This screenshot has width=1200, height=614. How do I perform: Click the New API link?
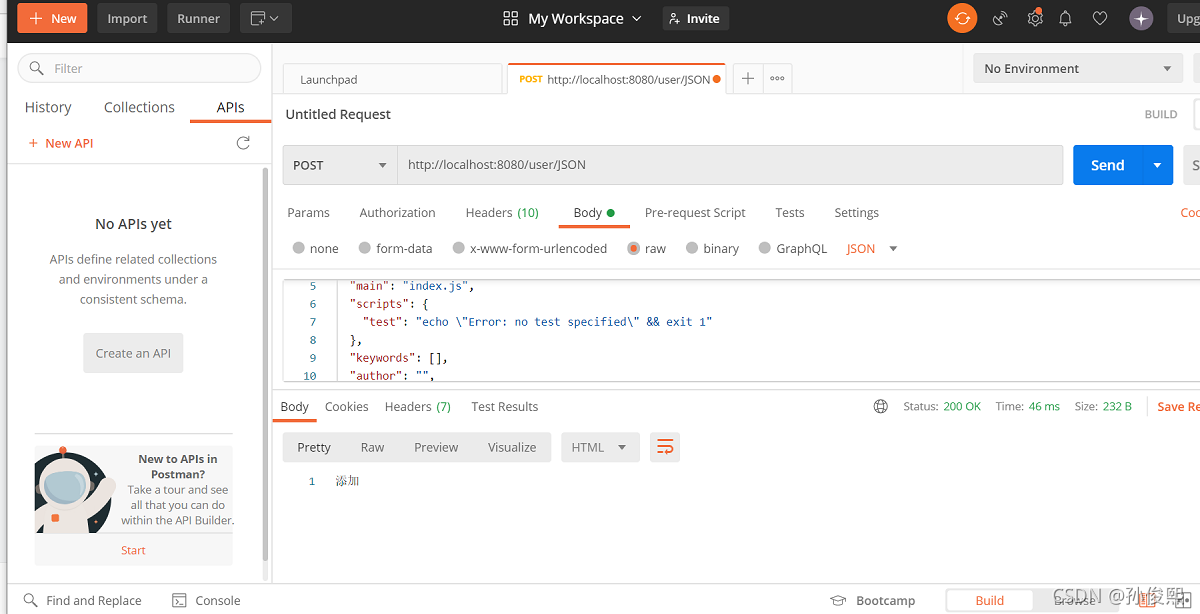click(61, 143)
